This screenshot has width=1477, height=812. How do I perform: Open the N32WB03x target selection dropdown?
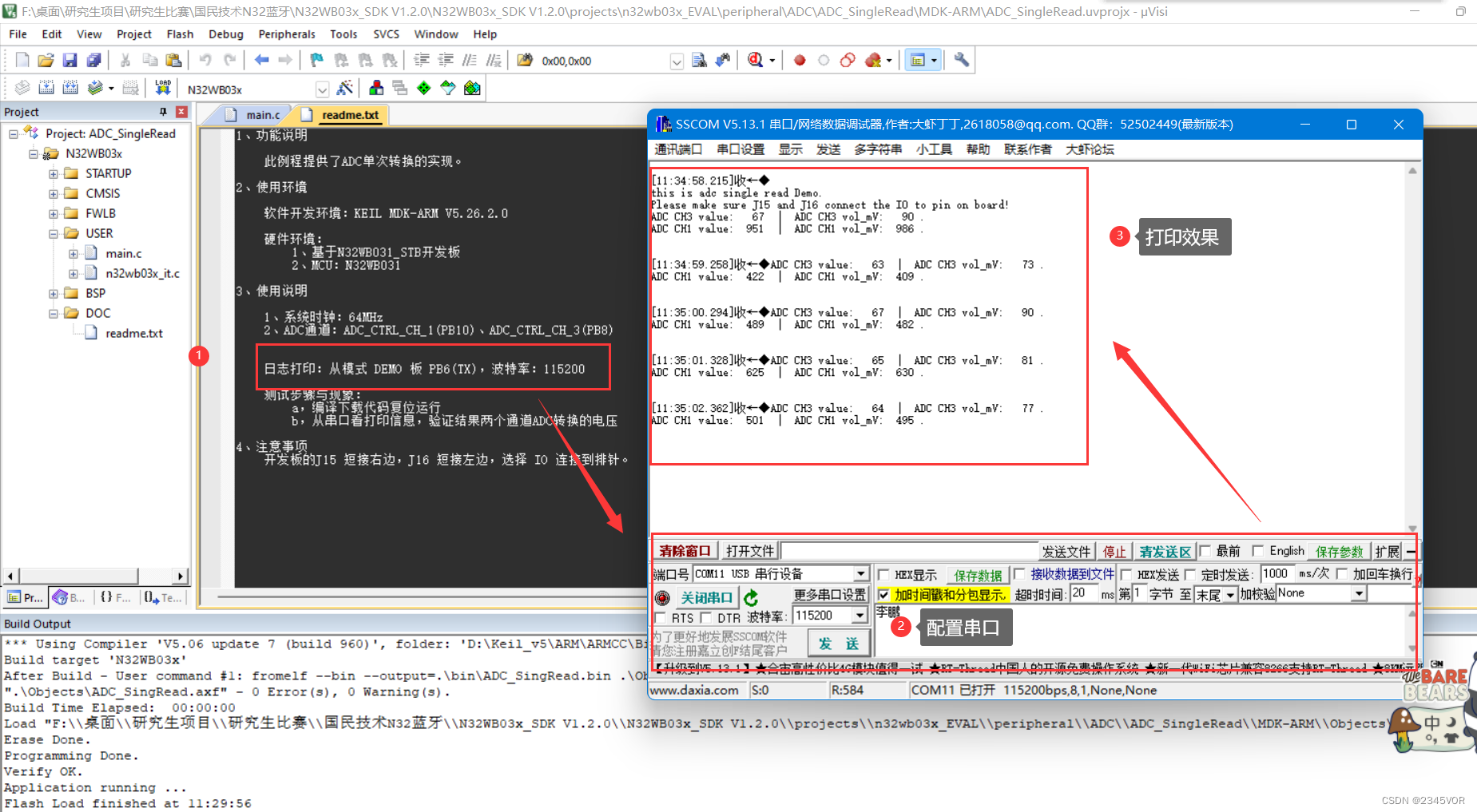click(322, 89)
